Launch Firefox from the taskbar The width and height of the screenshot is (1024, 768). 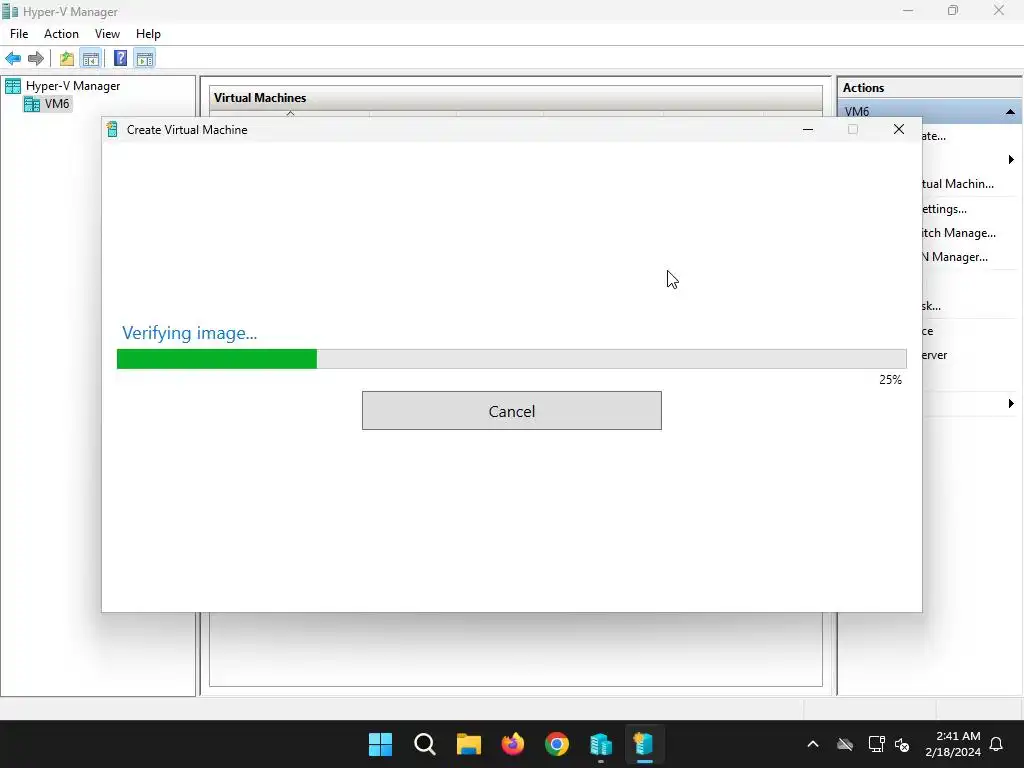point(513,744)
